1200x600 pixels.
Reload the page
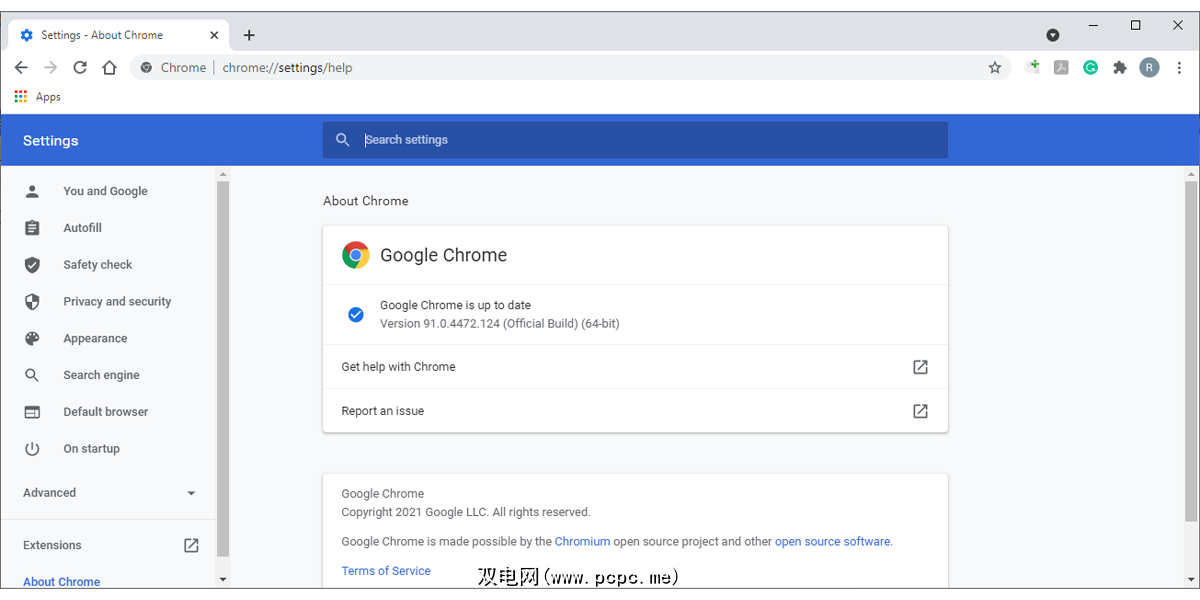point(80,68)
